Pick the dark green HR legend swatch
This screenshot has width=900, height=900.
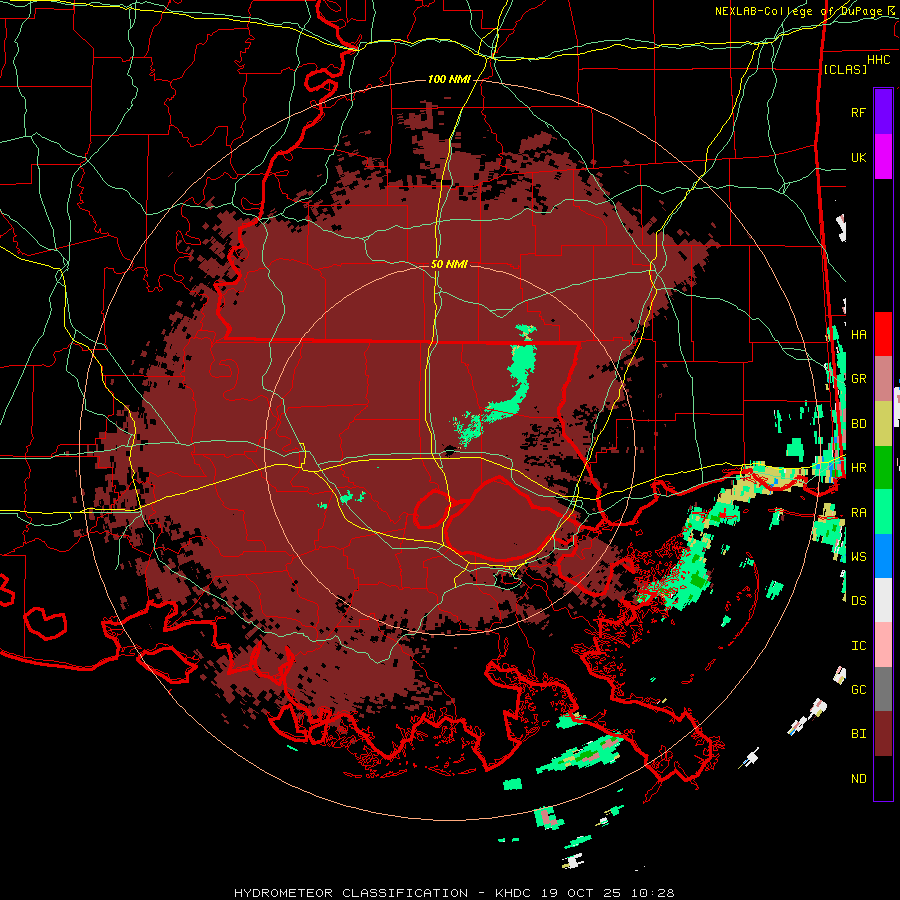coord(883,468)
